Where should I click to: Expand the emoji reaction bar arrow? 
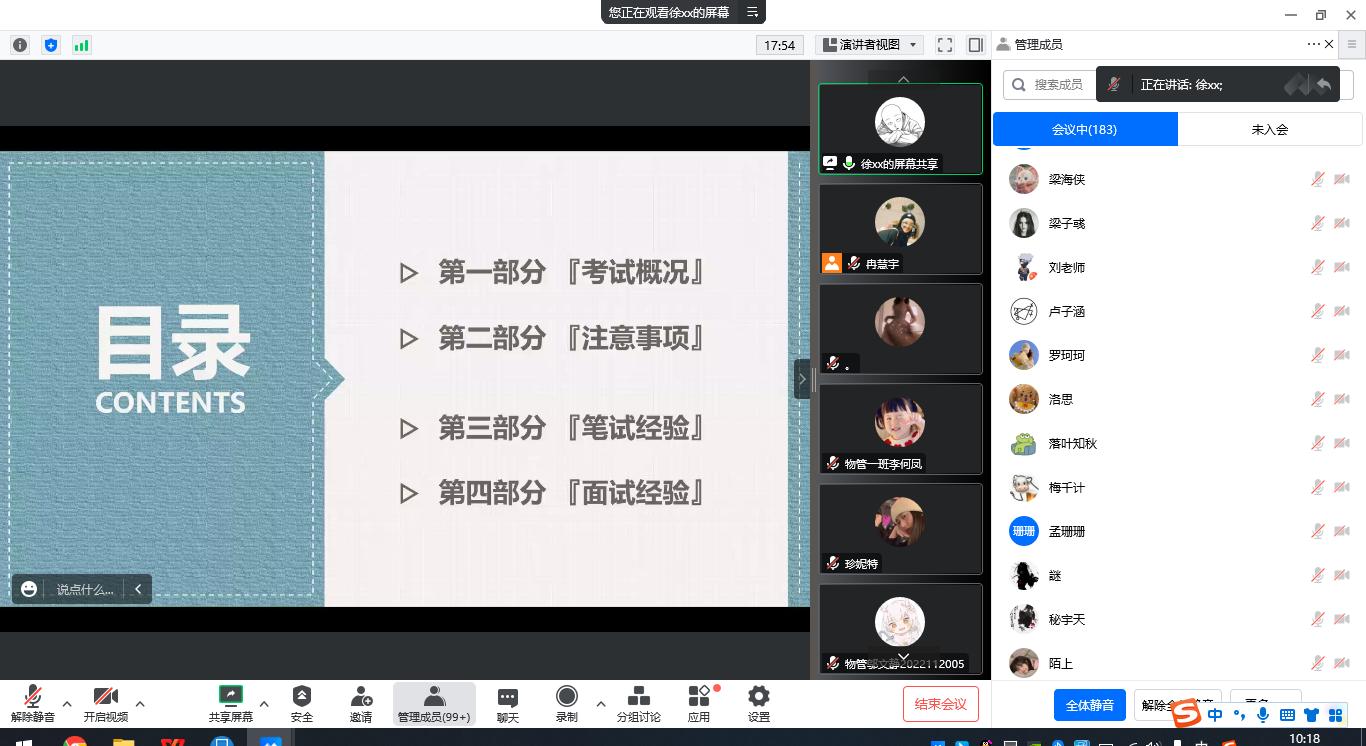pos(138,589)
